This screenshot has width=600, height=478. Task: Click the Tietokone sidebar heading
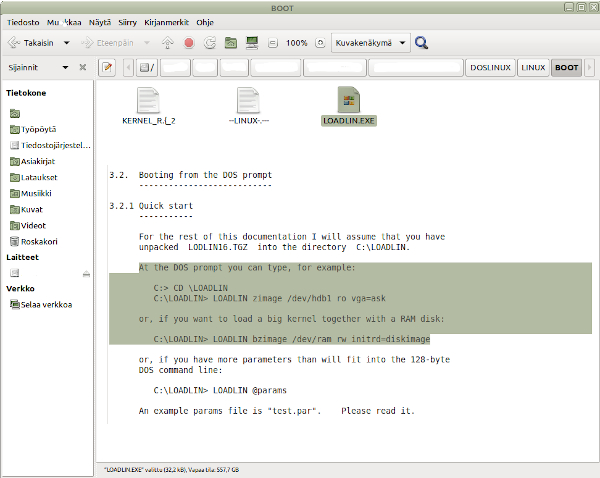[26, 93]
